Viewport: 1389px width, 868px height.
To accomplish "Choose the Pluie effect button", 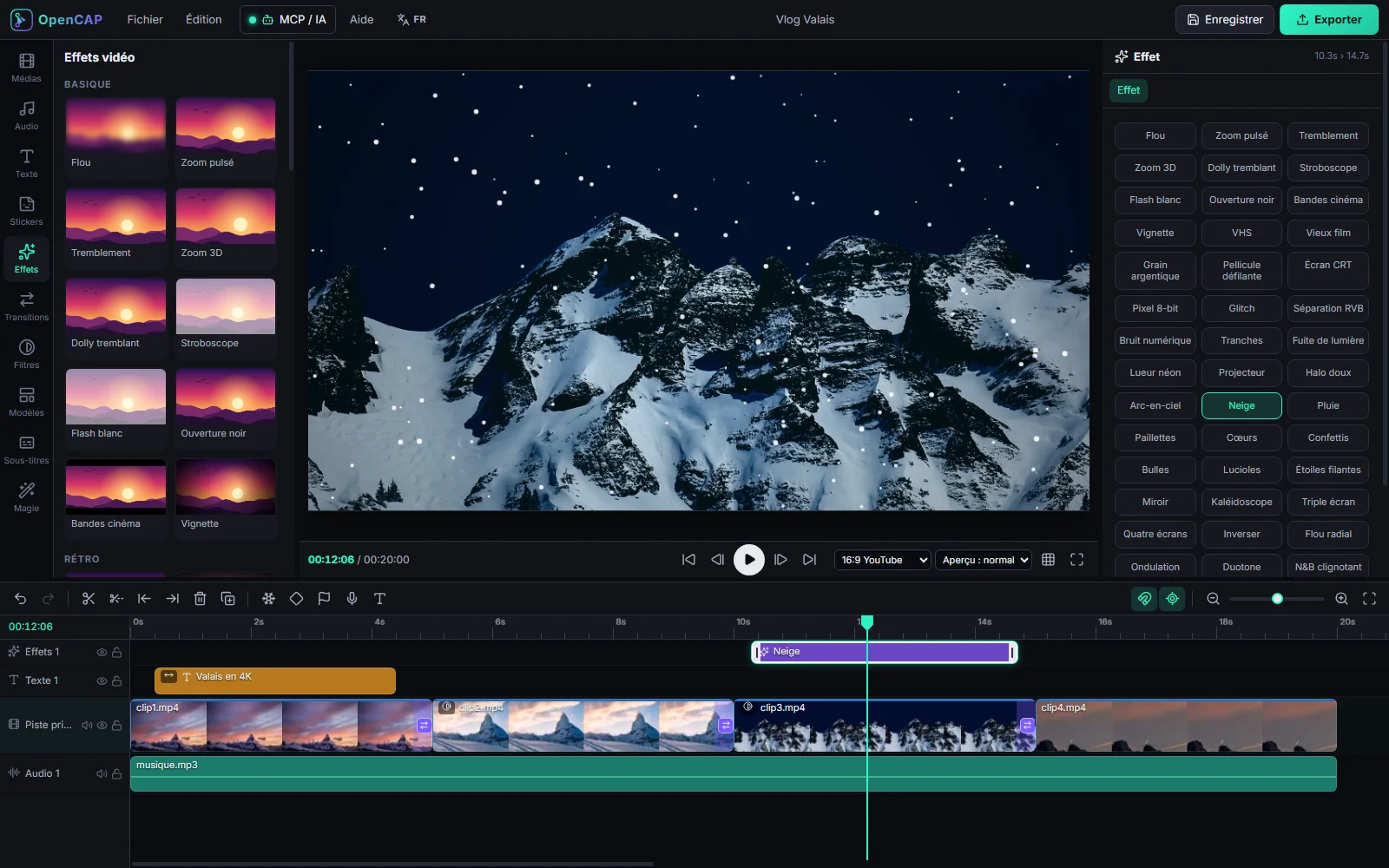I will pos(1328,405).
